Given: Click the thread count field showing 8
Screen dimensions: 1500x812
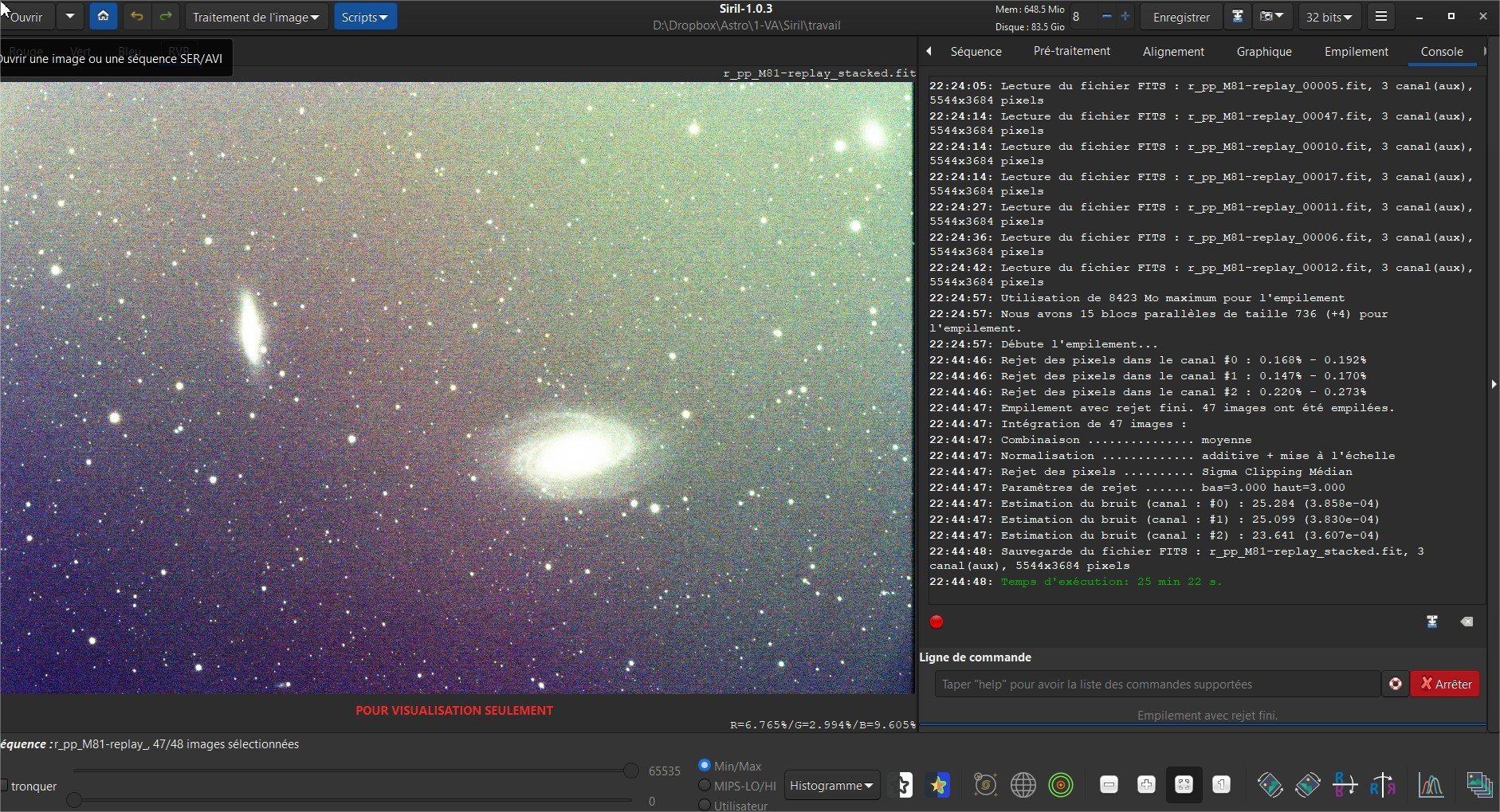Looking at the screenshot, I should click(x=1082, y=16).
